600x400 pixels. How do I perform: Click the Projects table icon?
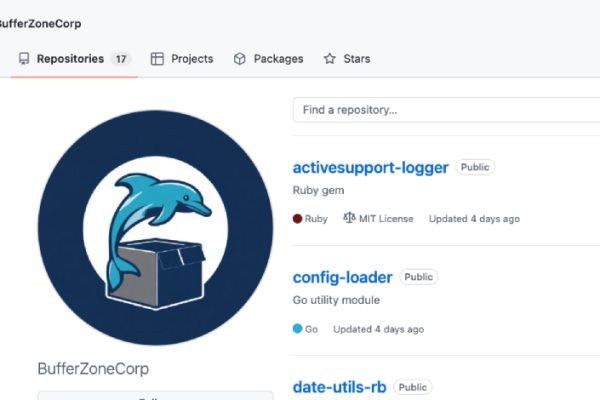pyautogui.click(x=157, y=59)
